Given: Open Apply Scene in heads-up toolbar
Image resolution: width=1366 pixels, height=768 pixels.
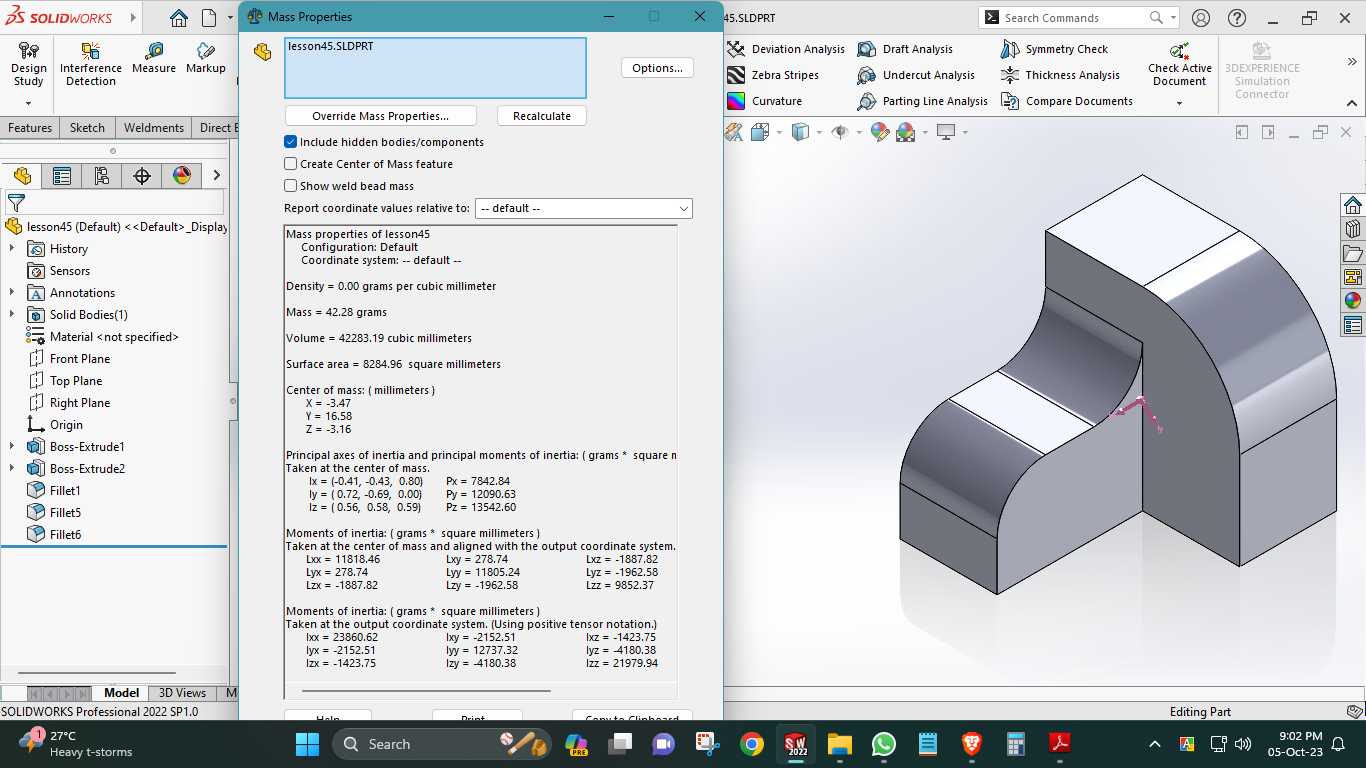Looking at the screenshot, I should coord(906,132).
